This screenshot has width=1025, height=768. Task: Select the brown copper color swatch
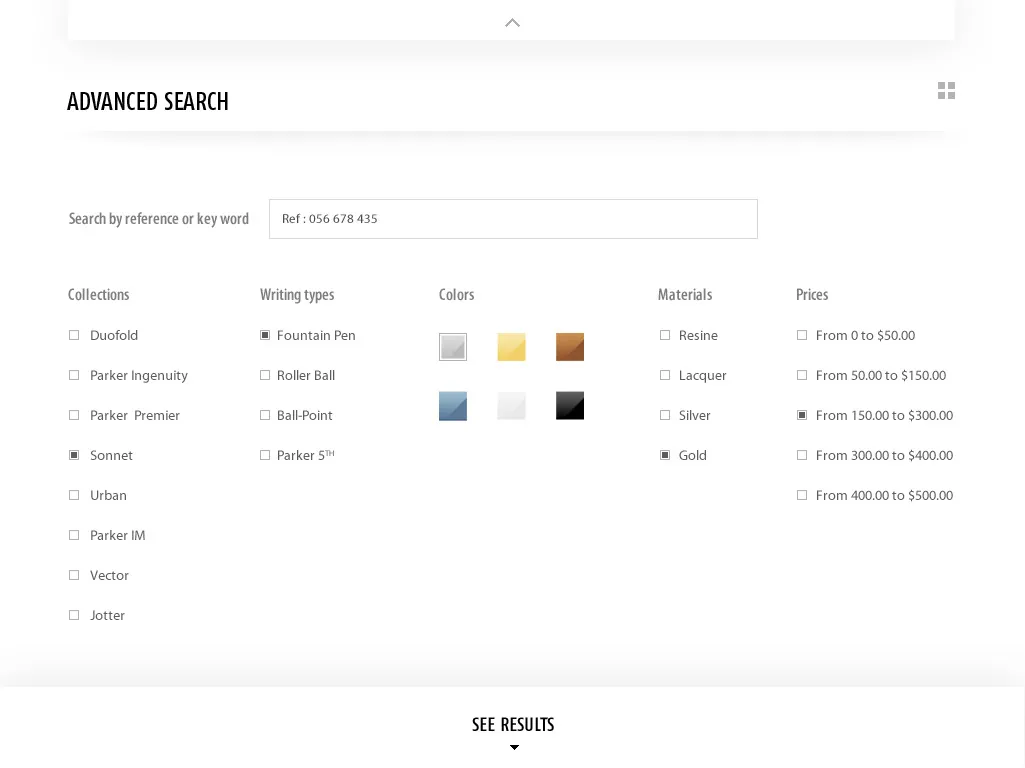click(570, 347)
